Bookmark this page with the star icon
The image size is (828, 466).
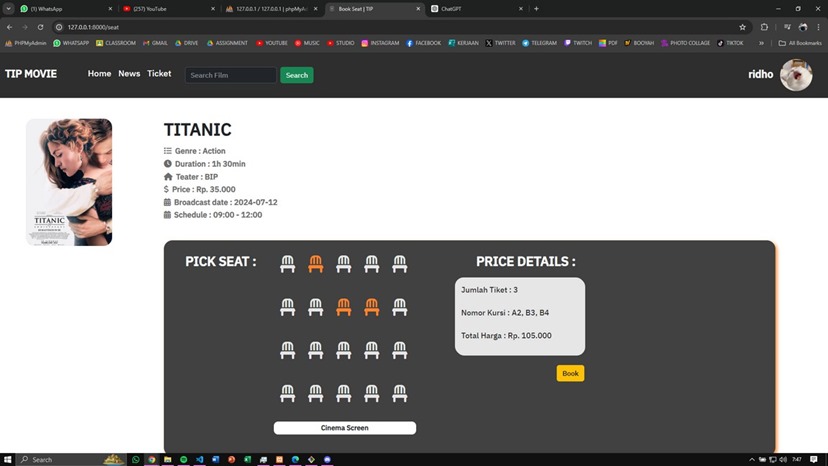coord(742,27)
